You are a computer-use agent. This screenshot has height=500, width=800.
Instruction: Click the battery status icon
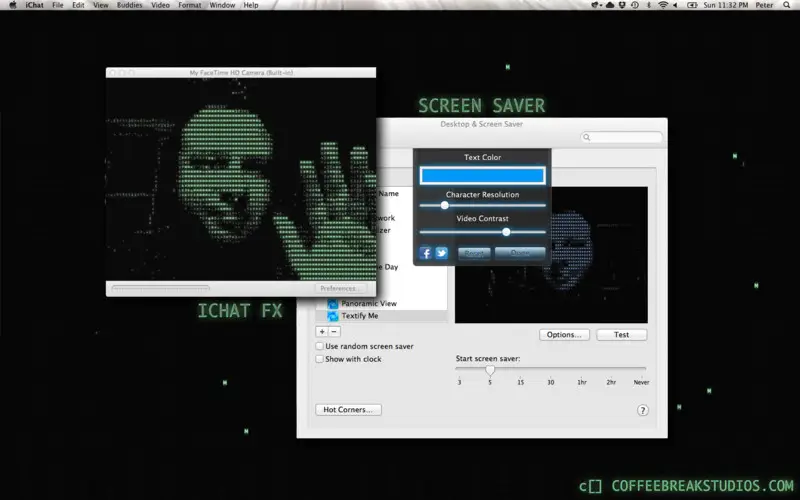[692, 5]
